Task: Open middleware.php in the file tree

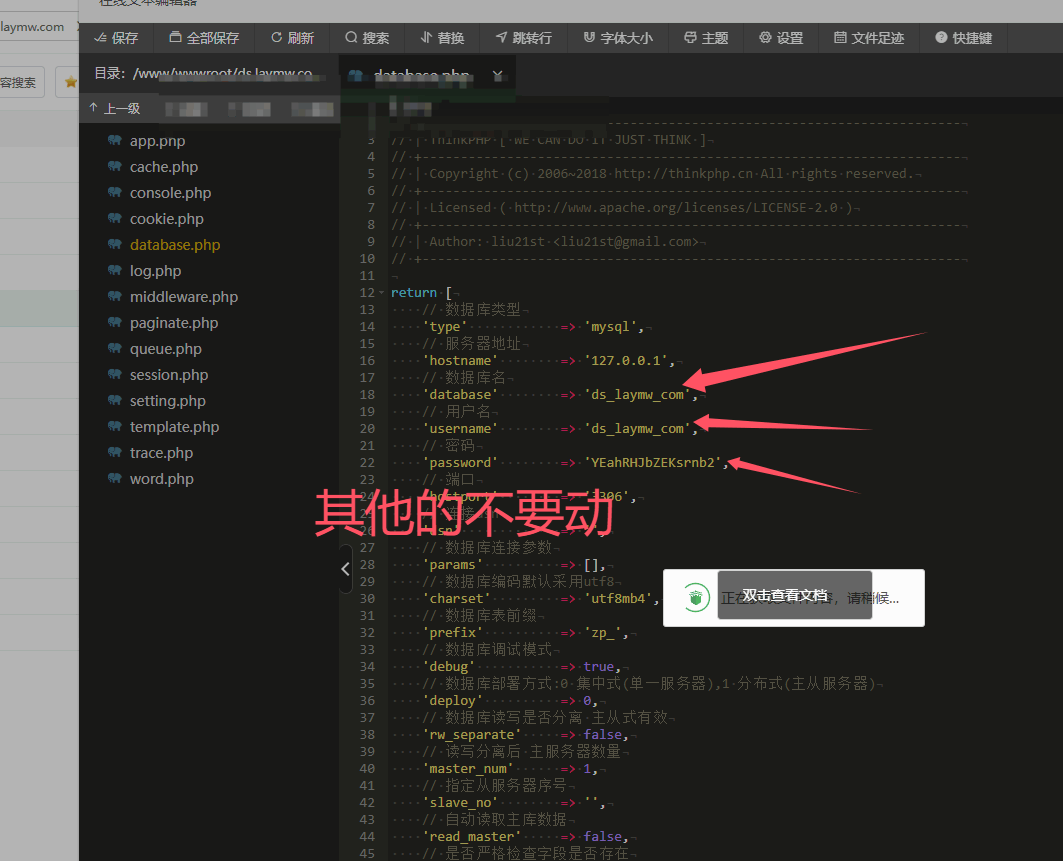Action: point(184,297)
